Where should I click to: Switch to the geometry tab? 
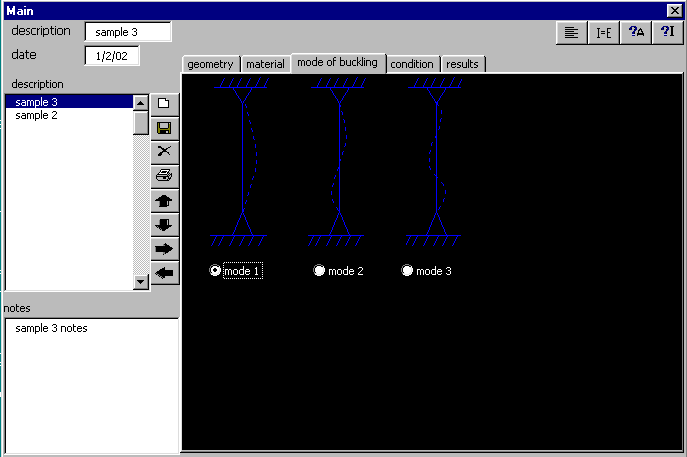click(210, 64)
